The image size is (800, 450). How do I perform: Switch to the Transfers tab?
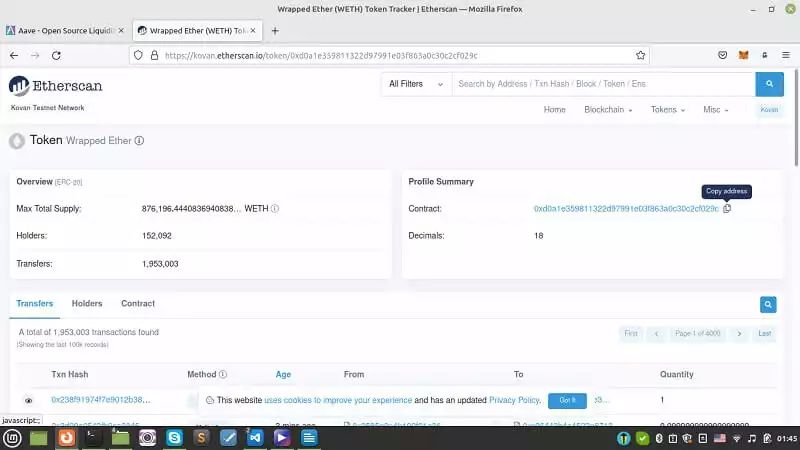pos(35,304)
